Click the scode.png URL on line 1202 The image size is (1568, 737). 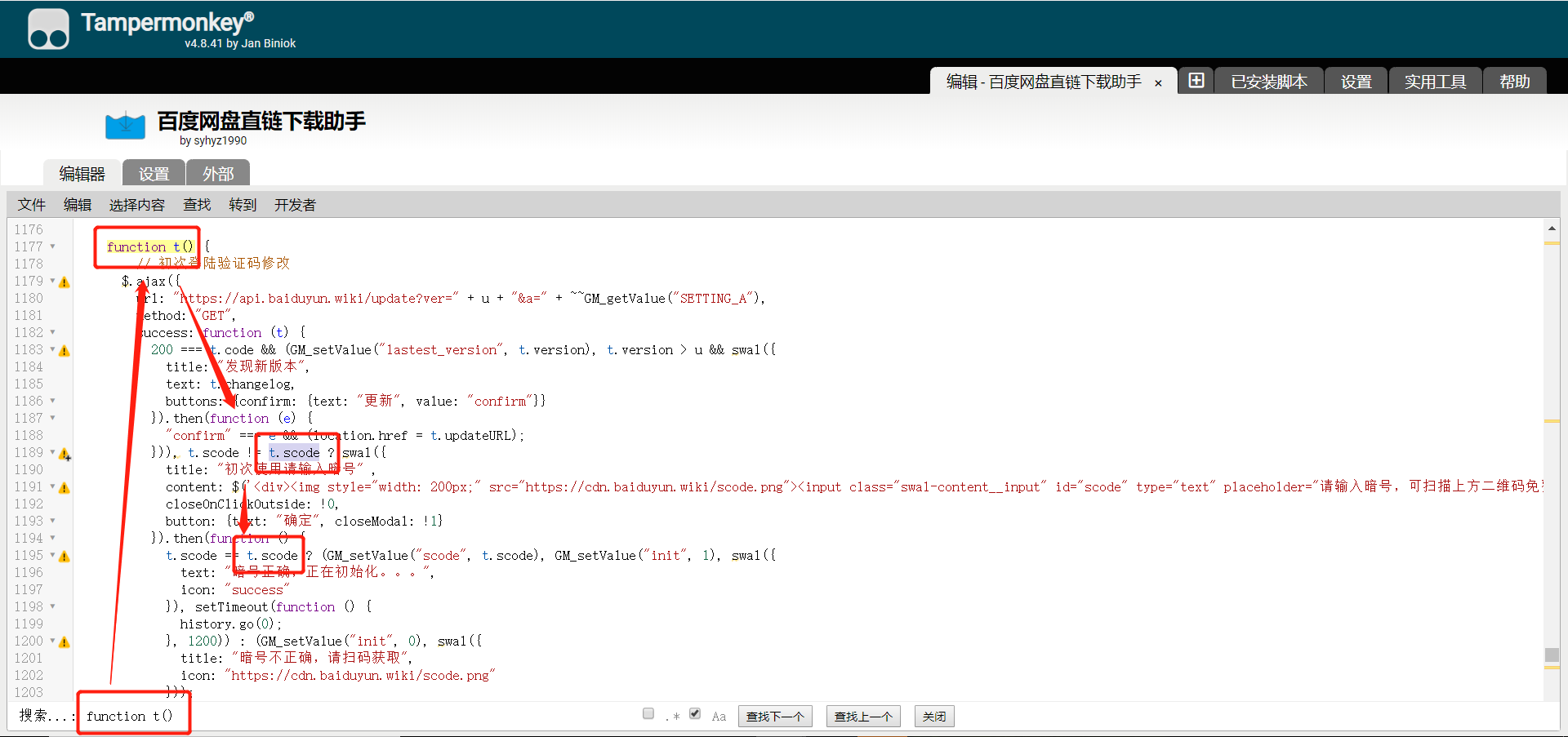tap(359, 675)
